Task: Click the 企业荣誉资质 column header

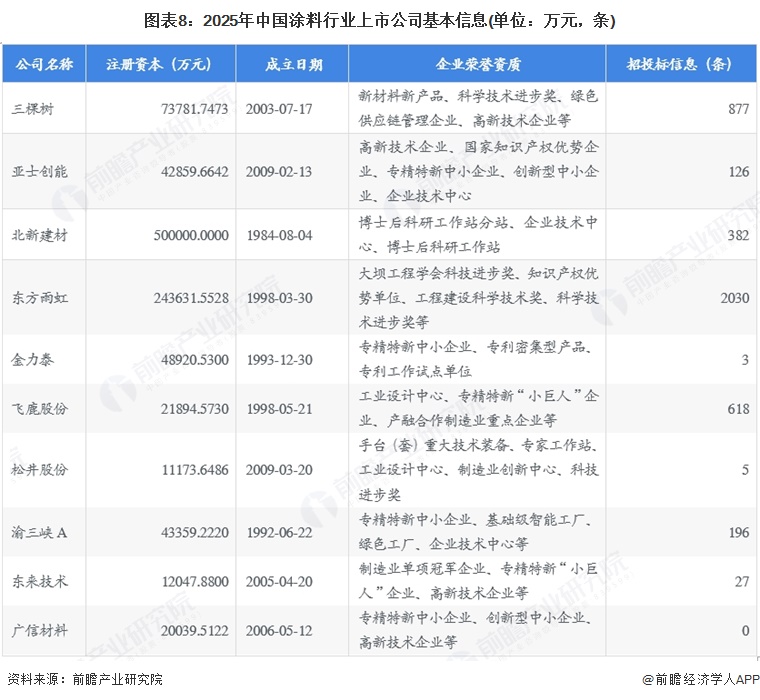Action: click(478, 64)
